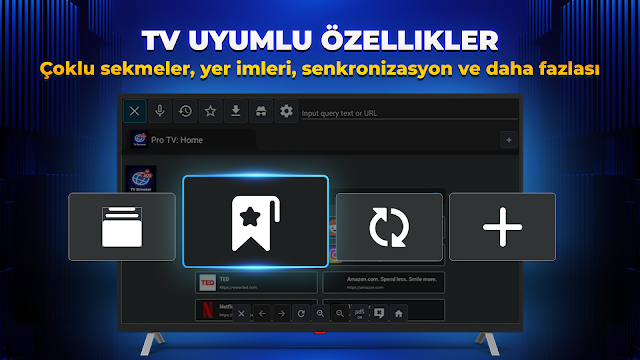This screenshot has width=640, height=360.
Task: Go forward using the right arrow
Action: click(x=282, y=313)
